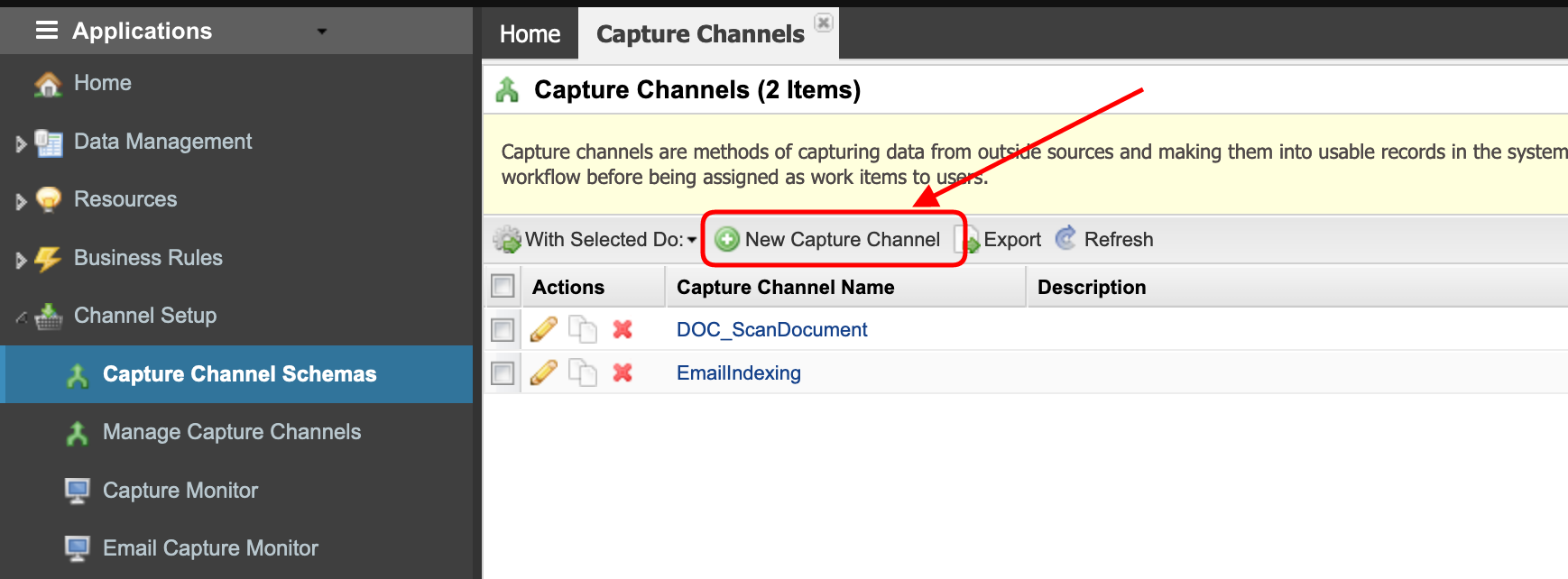Delete EmailIndexing using red X icon

(623, 372)
